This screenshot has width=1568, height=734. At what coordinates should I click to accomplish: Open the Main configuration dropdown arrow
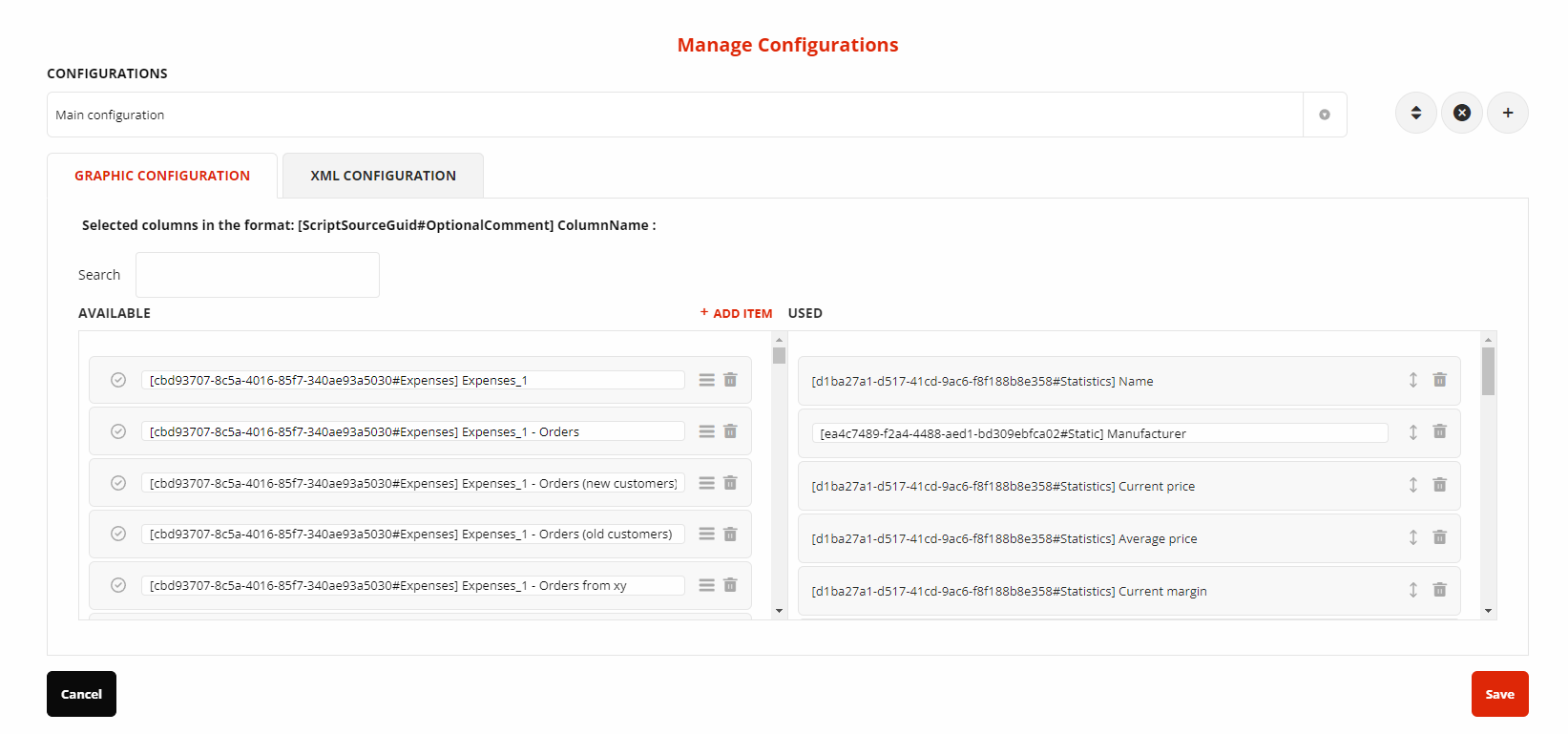1324,115
